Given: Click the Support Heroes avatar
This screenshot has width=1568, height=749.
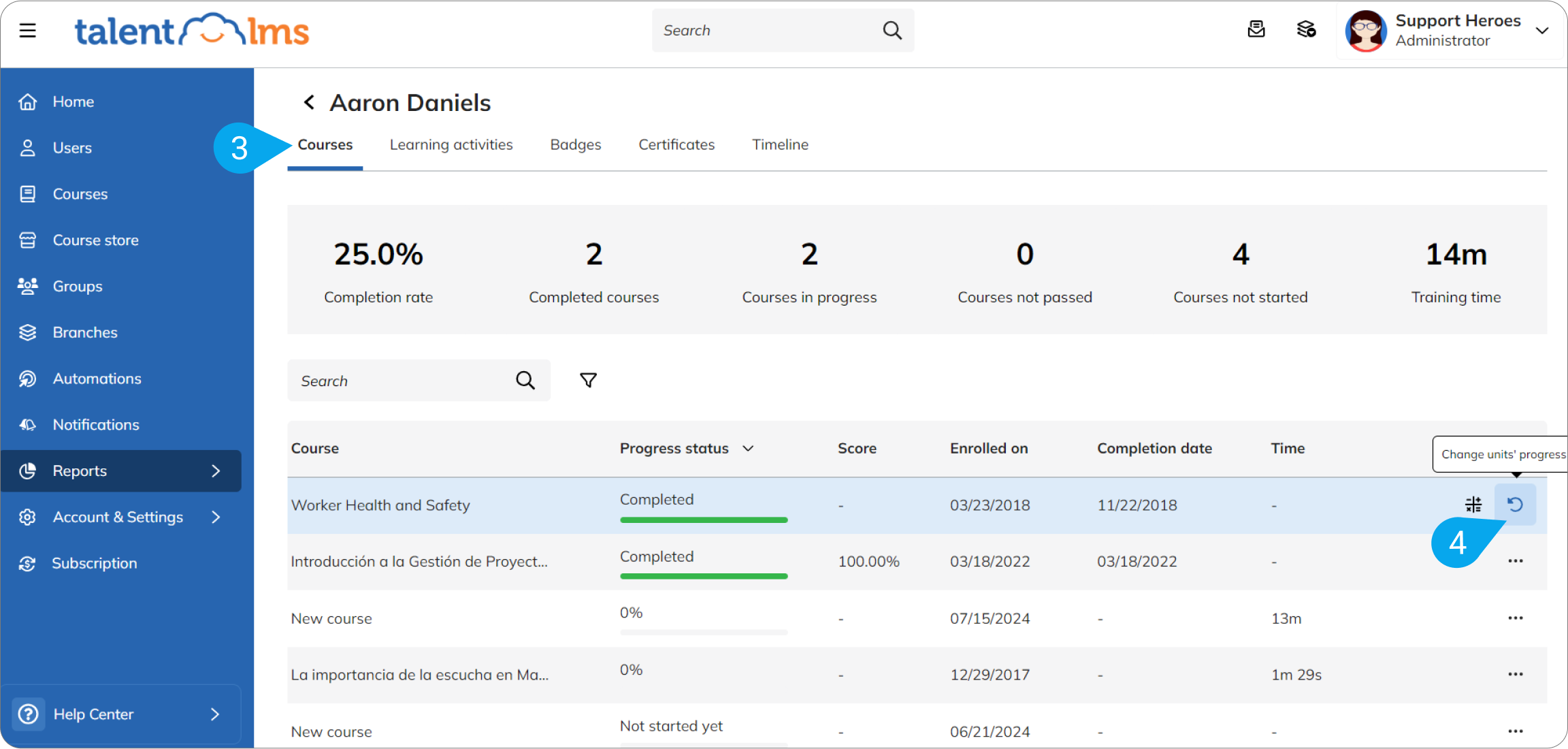Looking at the screenshot, I should [1365, 31].
